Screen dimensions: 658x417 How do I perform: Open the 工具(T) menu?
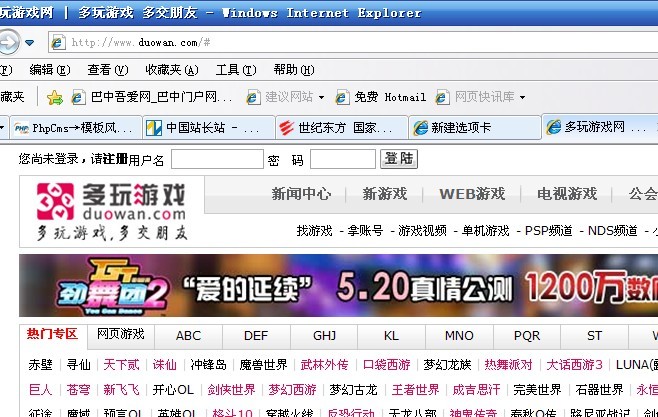(x=235, y=70)
